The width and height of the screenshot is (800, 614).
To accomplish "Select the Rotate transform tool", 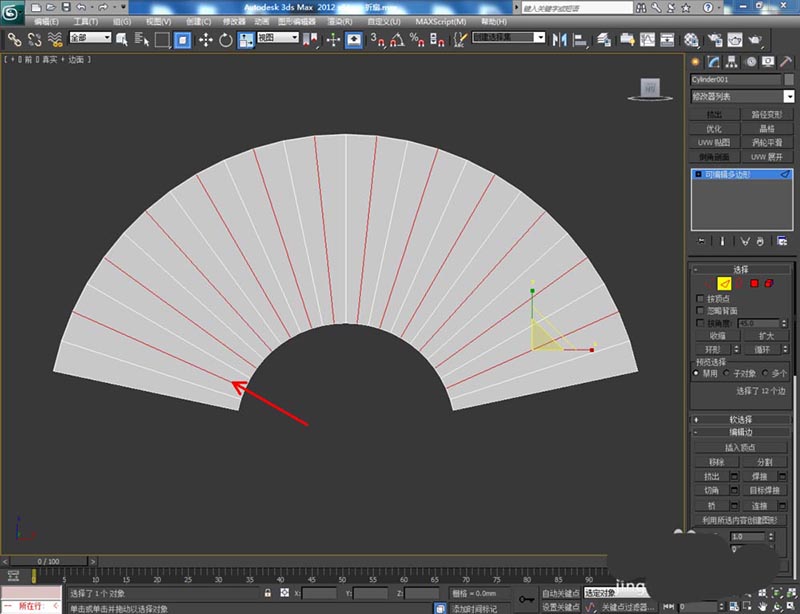I will point(226,40).
